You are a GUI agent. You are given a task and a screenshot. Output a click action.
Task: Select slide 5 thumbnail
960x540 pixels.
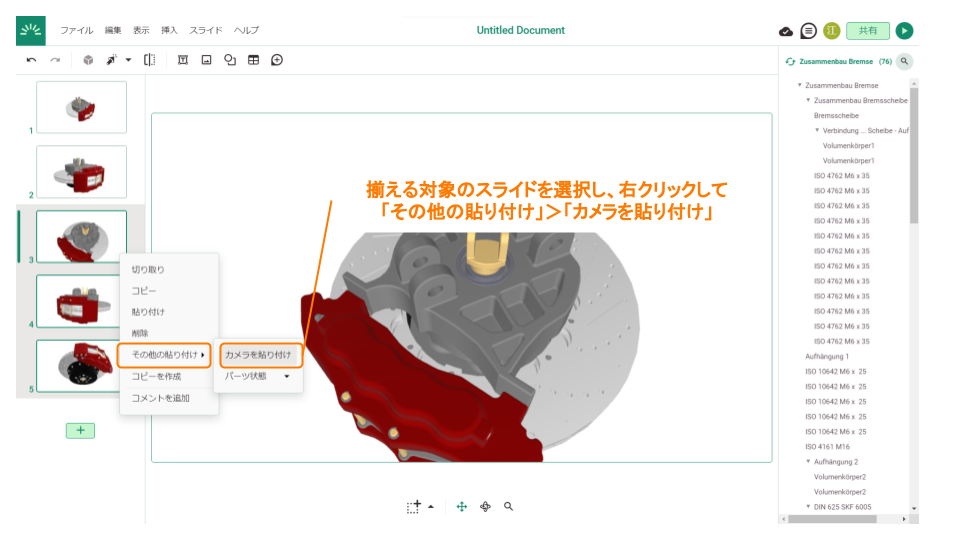78,366
